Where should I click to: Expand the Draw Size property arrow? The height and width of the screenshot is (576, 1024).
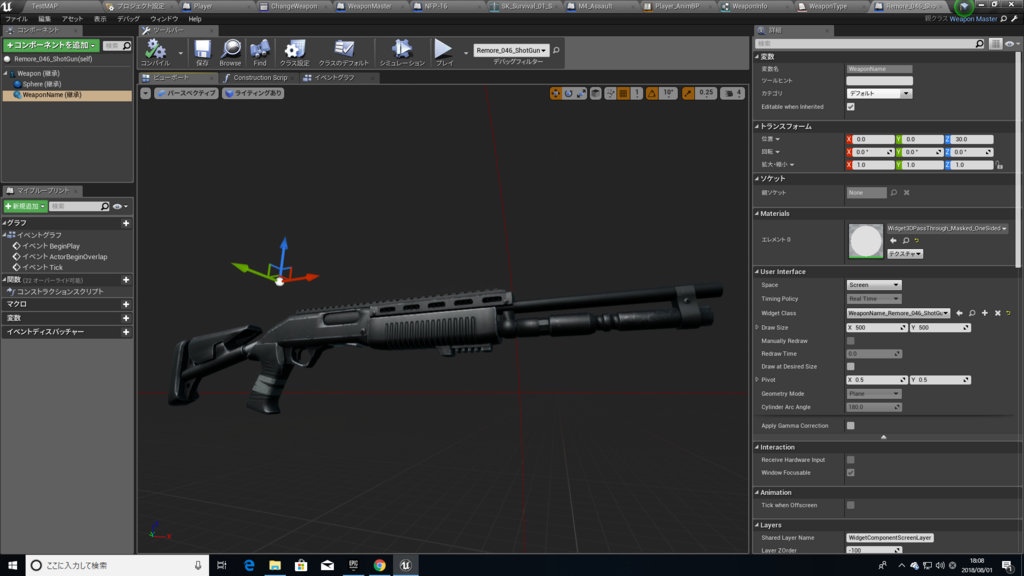pos(758,327)
